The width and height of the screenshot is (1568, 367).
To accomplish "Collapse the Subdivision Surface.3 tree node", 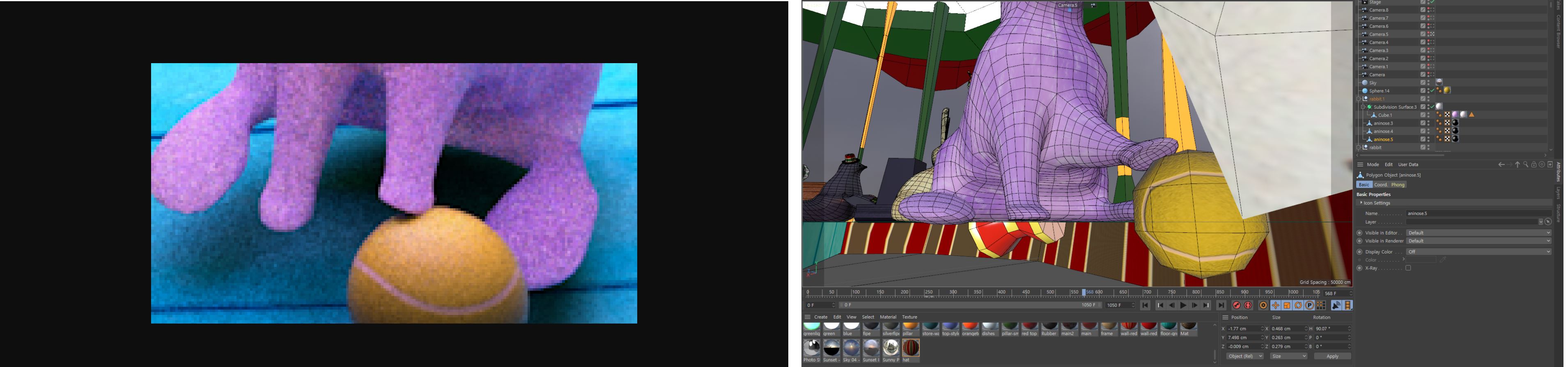I will (x=1364, y=107).
